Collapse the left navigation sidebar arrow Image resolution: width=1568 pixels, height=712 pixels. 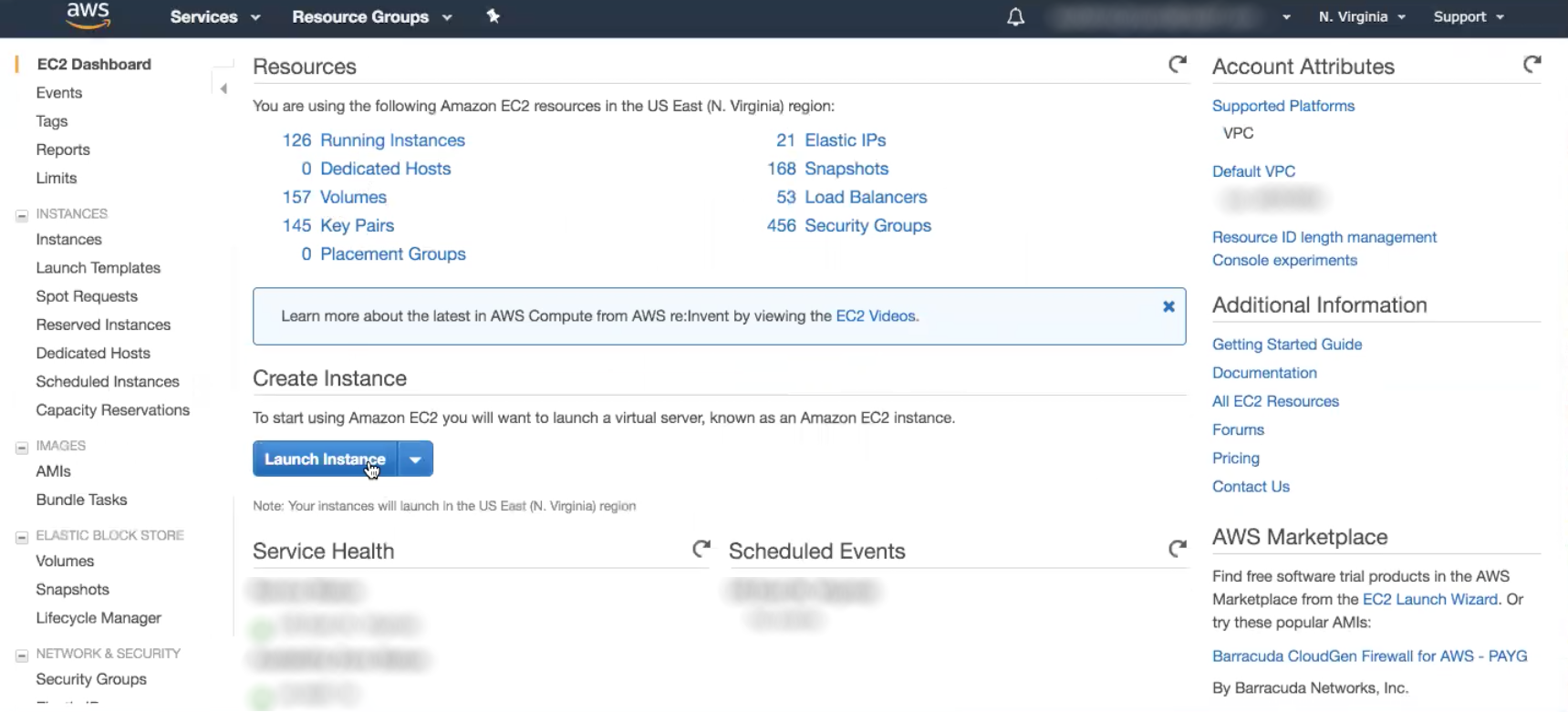tap(223, 88)
